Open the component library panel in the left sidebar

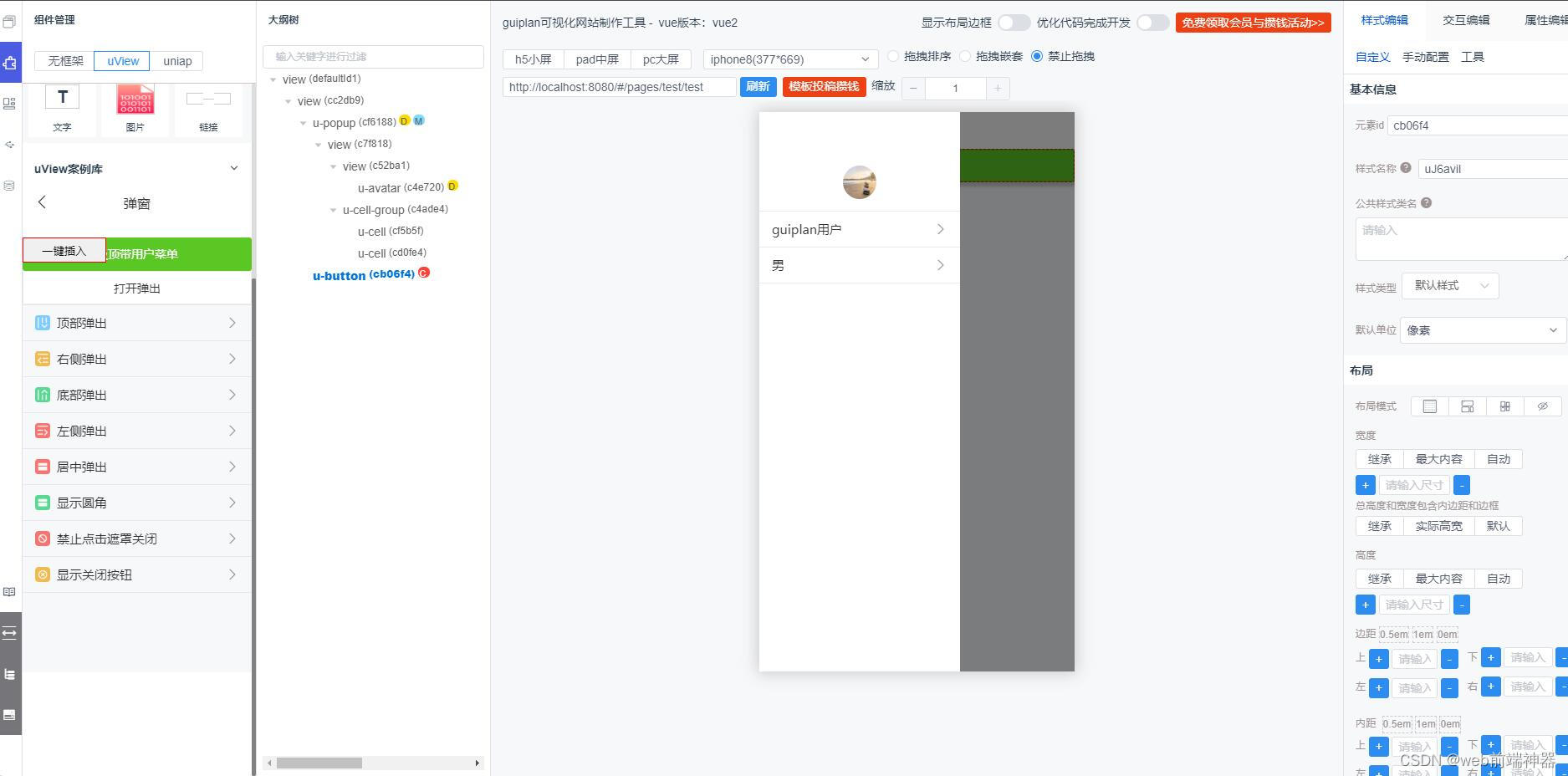click(x=11, y=61)
